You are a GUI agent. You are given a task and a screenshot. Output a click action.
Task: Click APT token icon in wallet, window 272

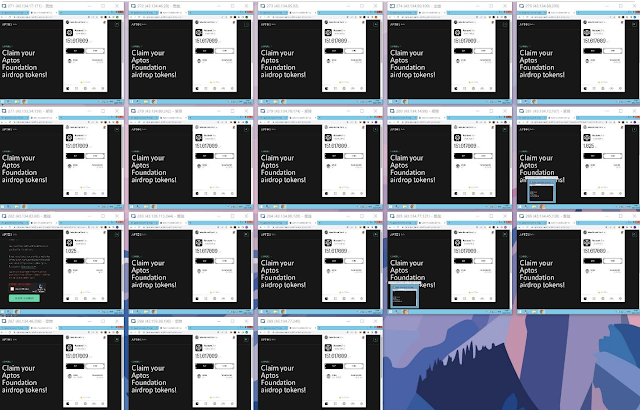pyautogui.click(x=199, y=61)
